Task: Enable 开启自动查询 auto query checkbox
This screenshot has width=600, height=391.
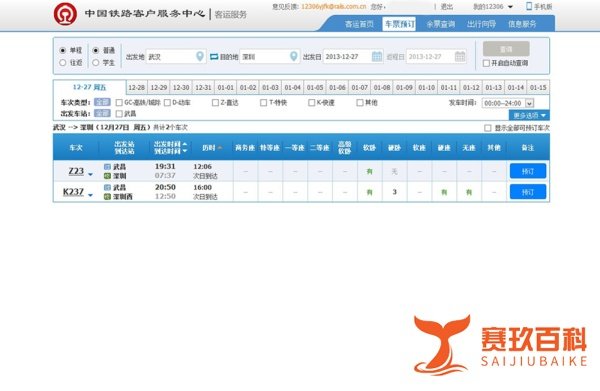Action: point(486,63)
